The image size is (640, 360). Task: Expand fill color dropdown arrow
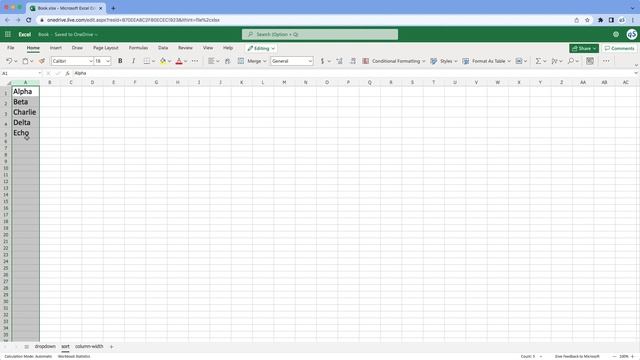click(169, 61)
